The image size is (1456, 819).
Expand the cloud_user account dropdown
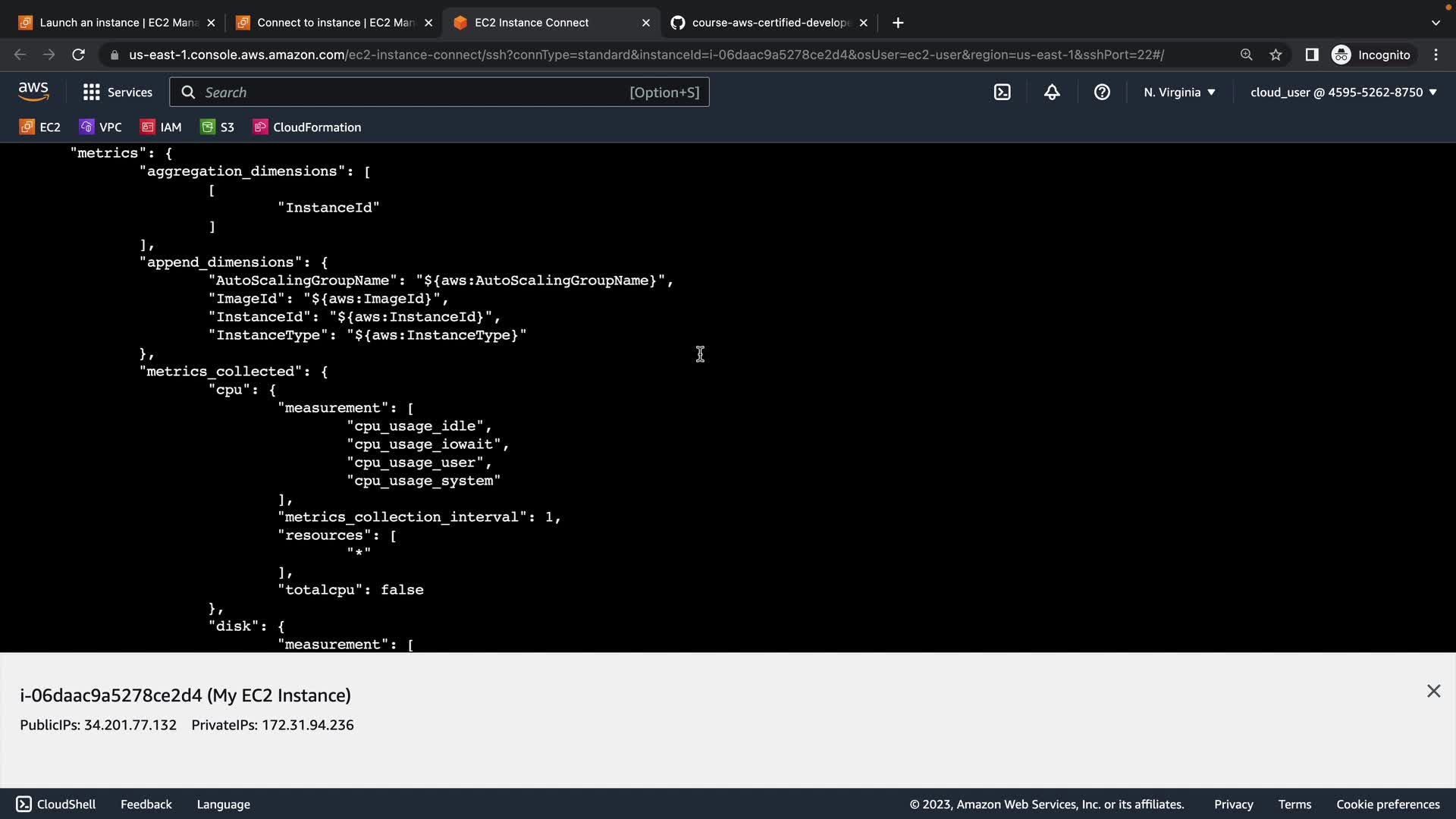pos(1343,93)
